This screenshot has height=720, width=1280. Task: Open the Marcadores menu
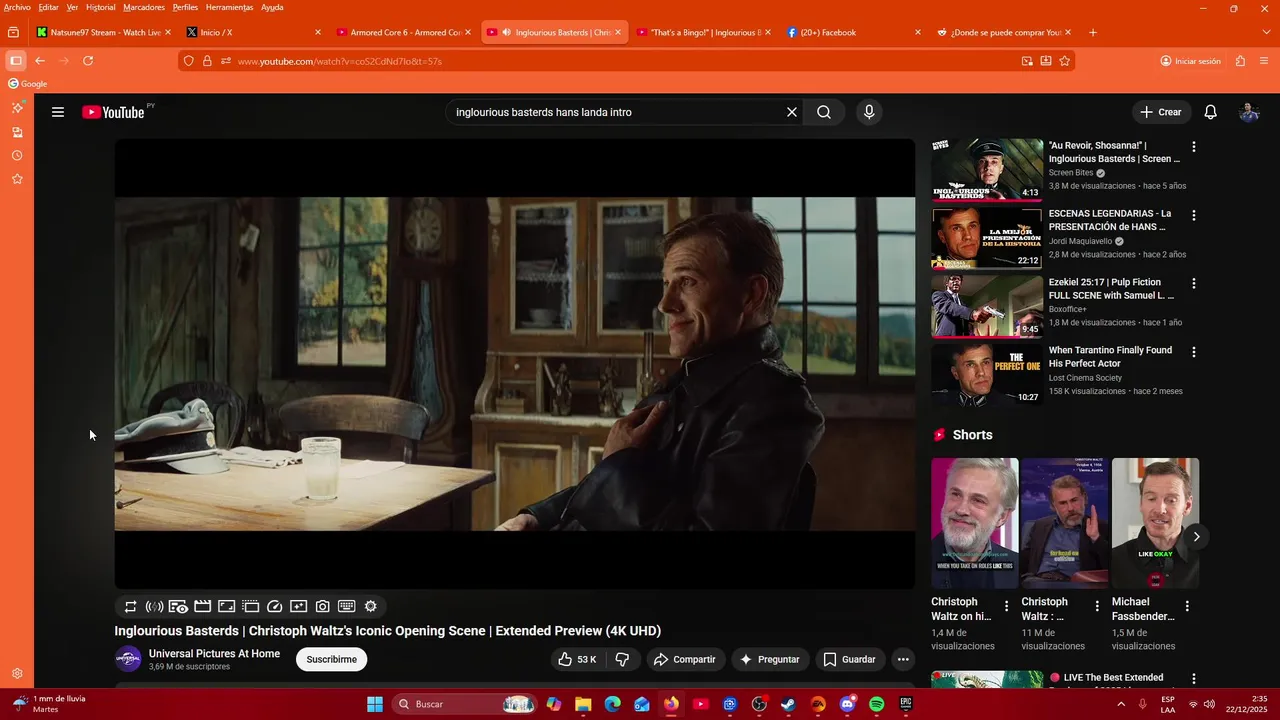click(144, 7)
